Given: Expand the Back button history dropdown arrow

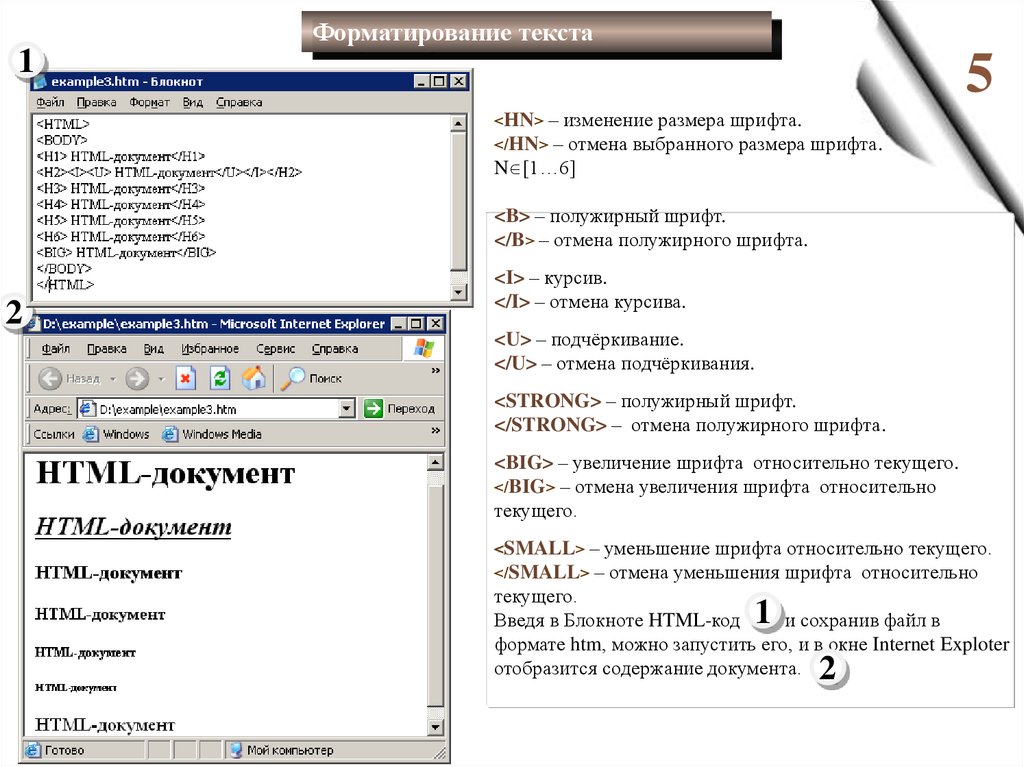Looking at the screenshot, I should pyautogui.click(x=113, y=378).
